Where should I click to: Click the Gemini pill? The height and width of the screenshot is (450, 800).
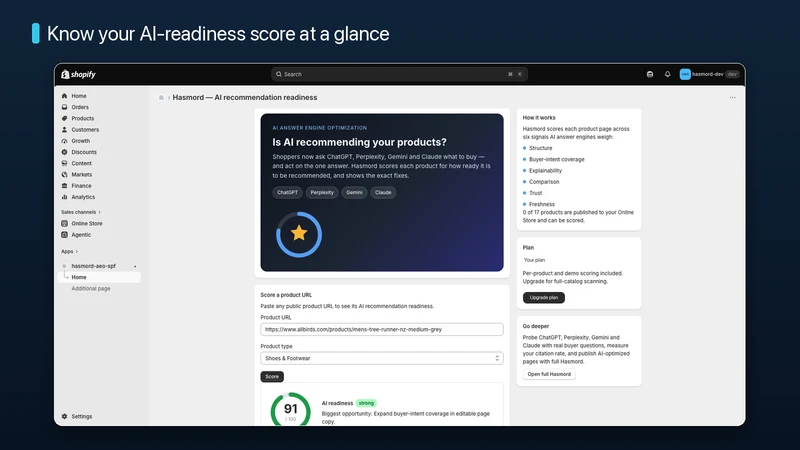tap(354, 192)
